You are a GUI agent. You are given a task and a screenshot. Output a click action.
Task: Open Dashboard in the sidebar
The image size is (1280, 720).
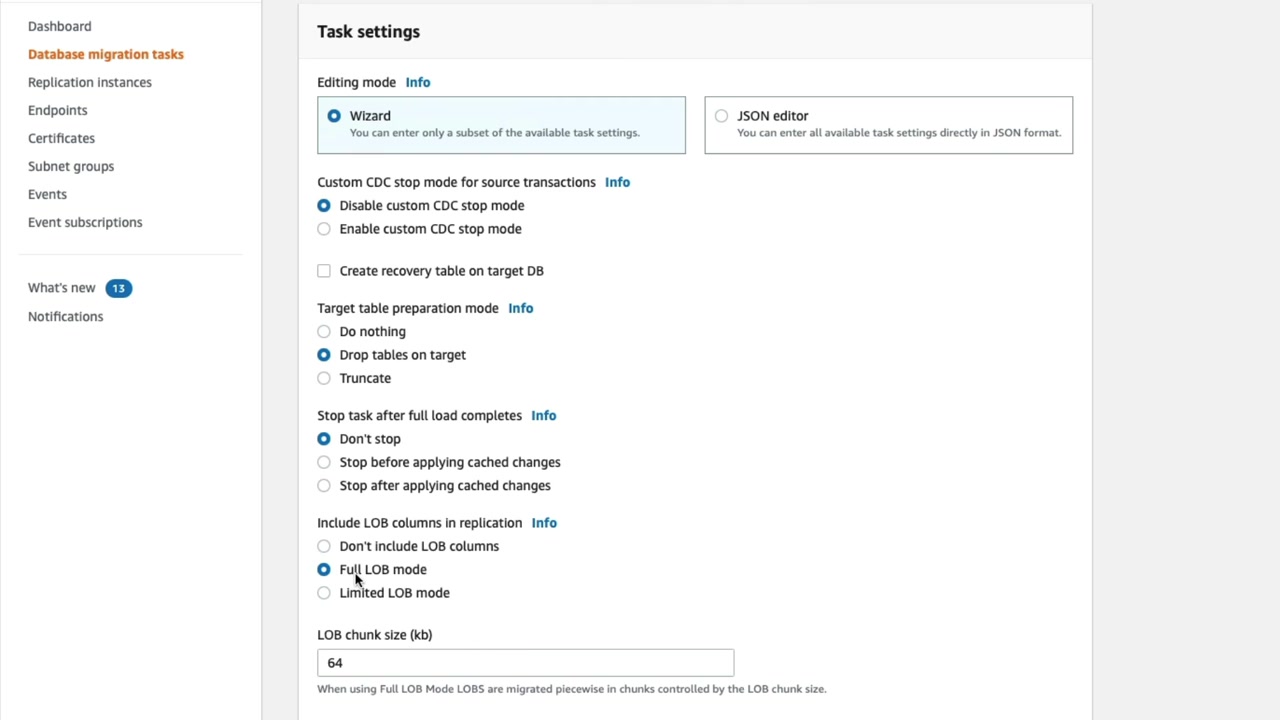pyautogui.click(x=59, y=26)
